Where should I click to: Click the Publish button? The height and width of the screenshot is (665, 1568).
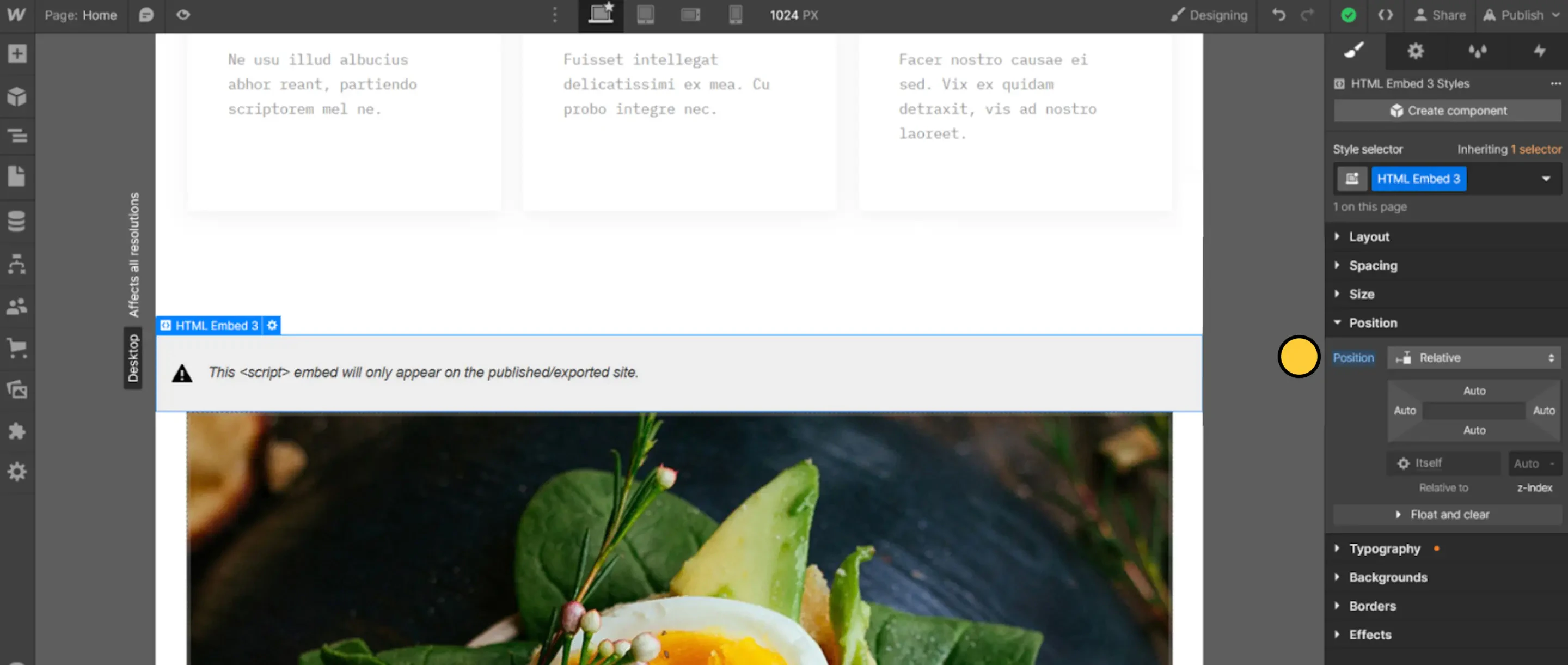coord(1521,15)
